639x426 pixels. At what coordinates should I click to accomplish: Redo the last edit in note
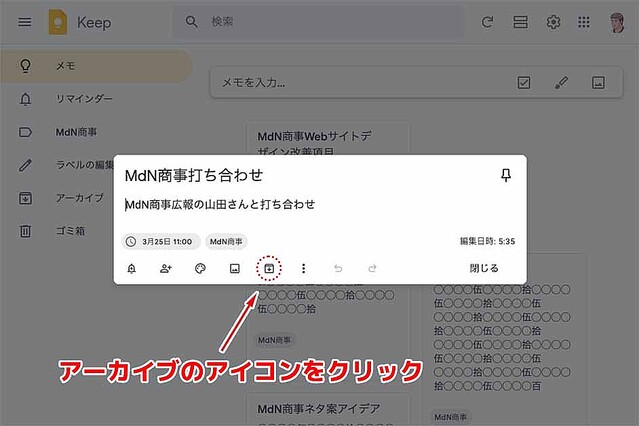pyautogui.click(x=372, y=268)
